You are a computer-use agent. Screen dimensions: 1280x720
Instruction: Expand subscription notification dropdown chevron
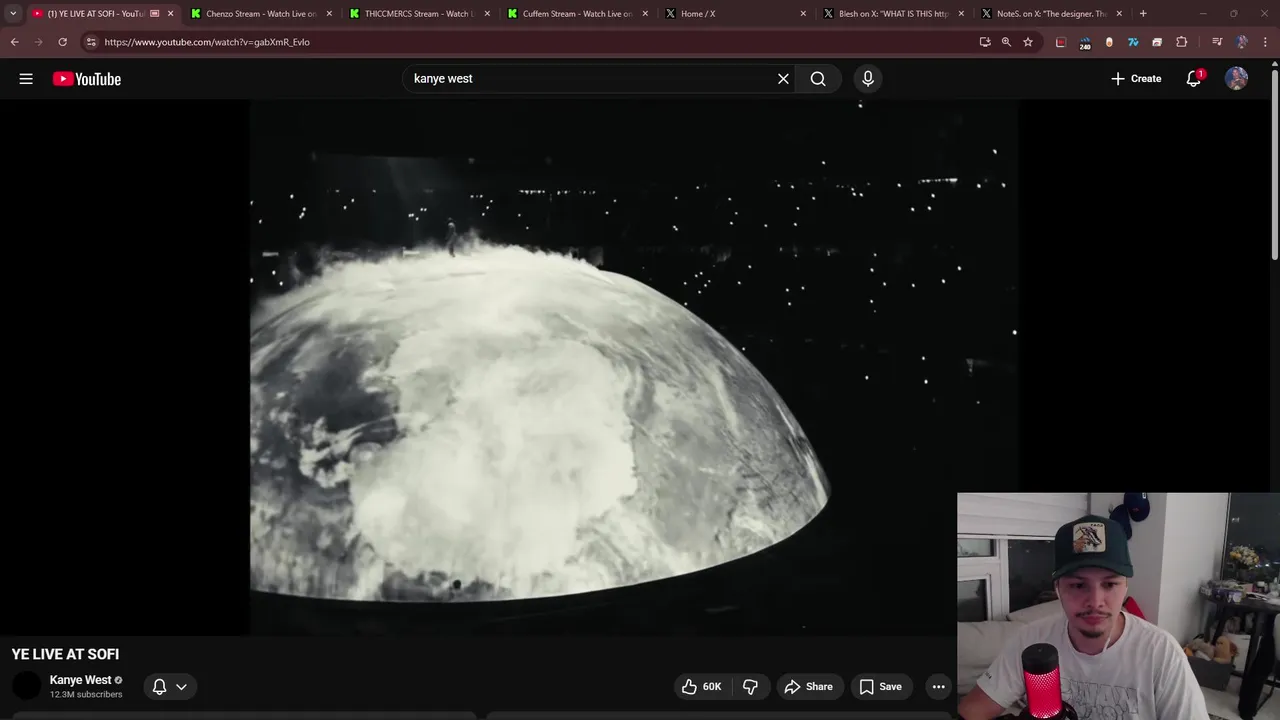[181, 687]
